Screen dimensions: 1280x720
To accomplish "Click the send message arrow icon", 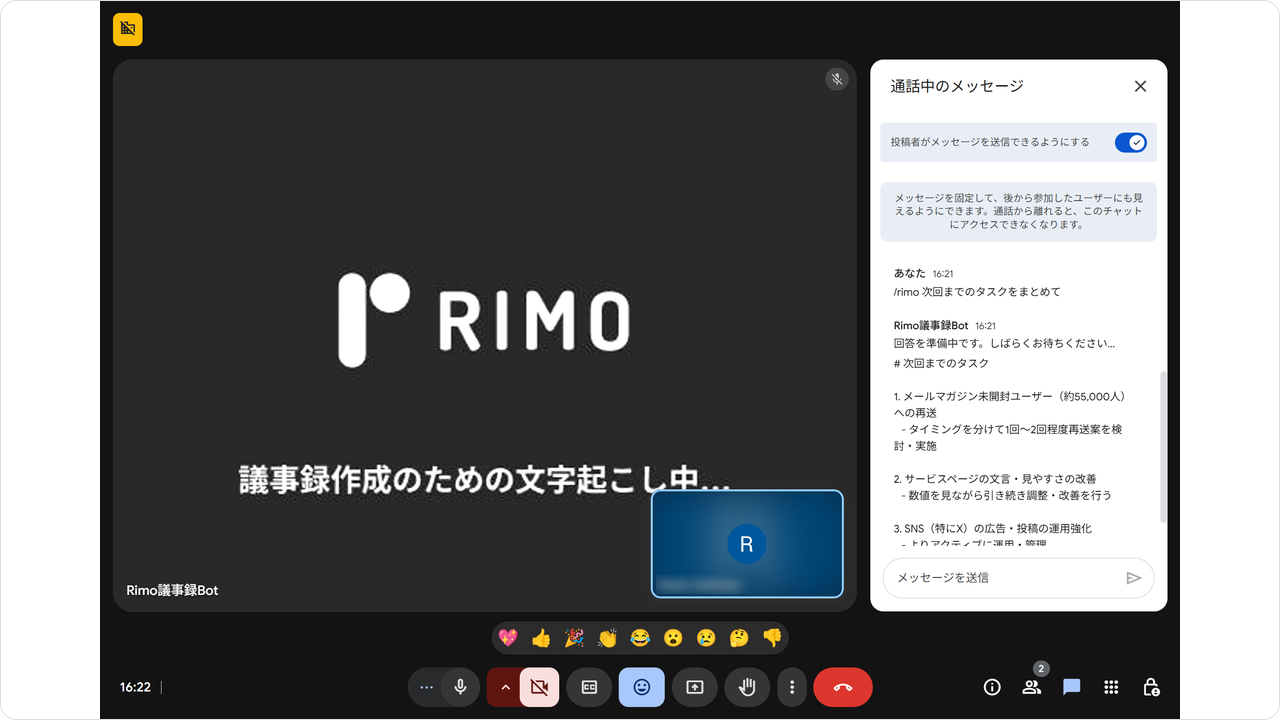I will (1133, 578).
